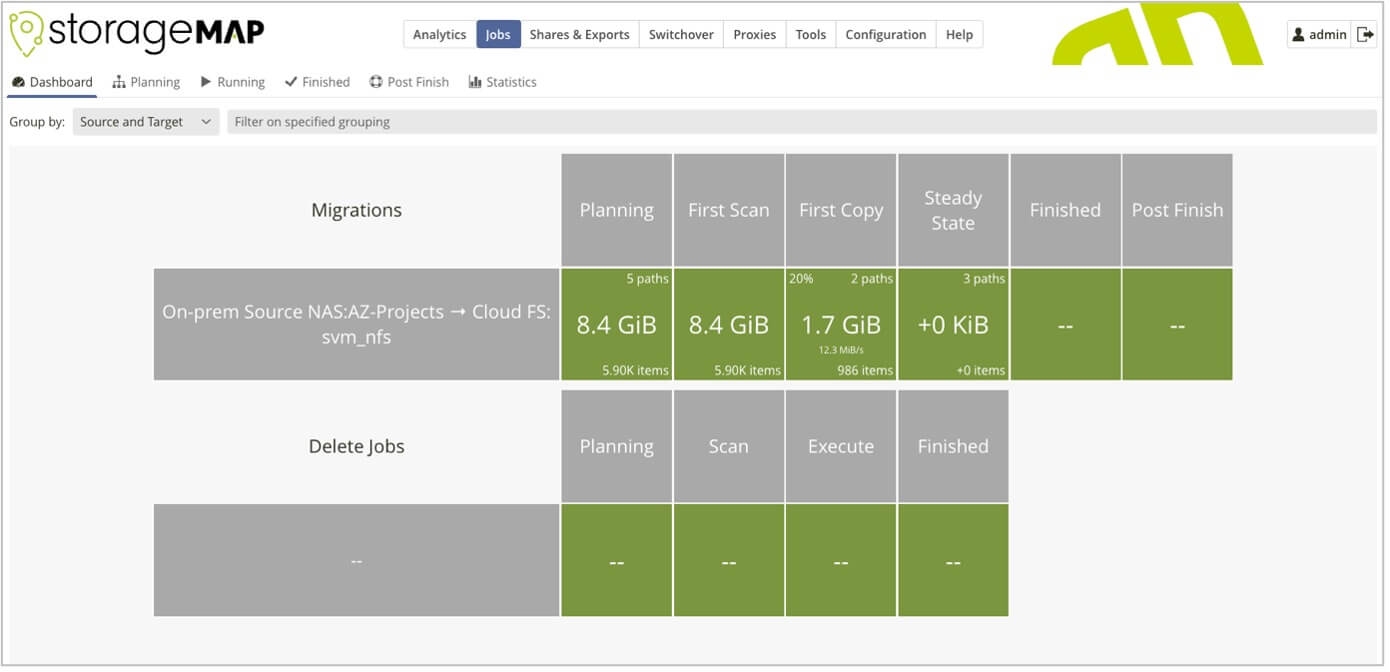Click the Help button
This screenshot has width=1390, height=672.
[x=959, y=33]
